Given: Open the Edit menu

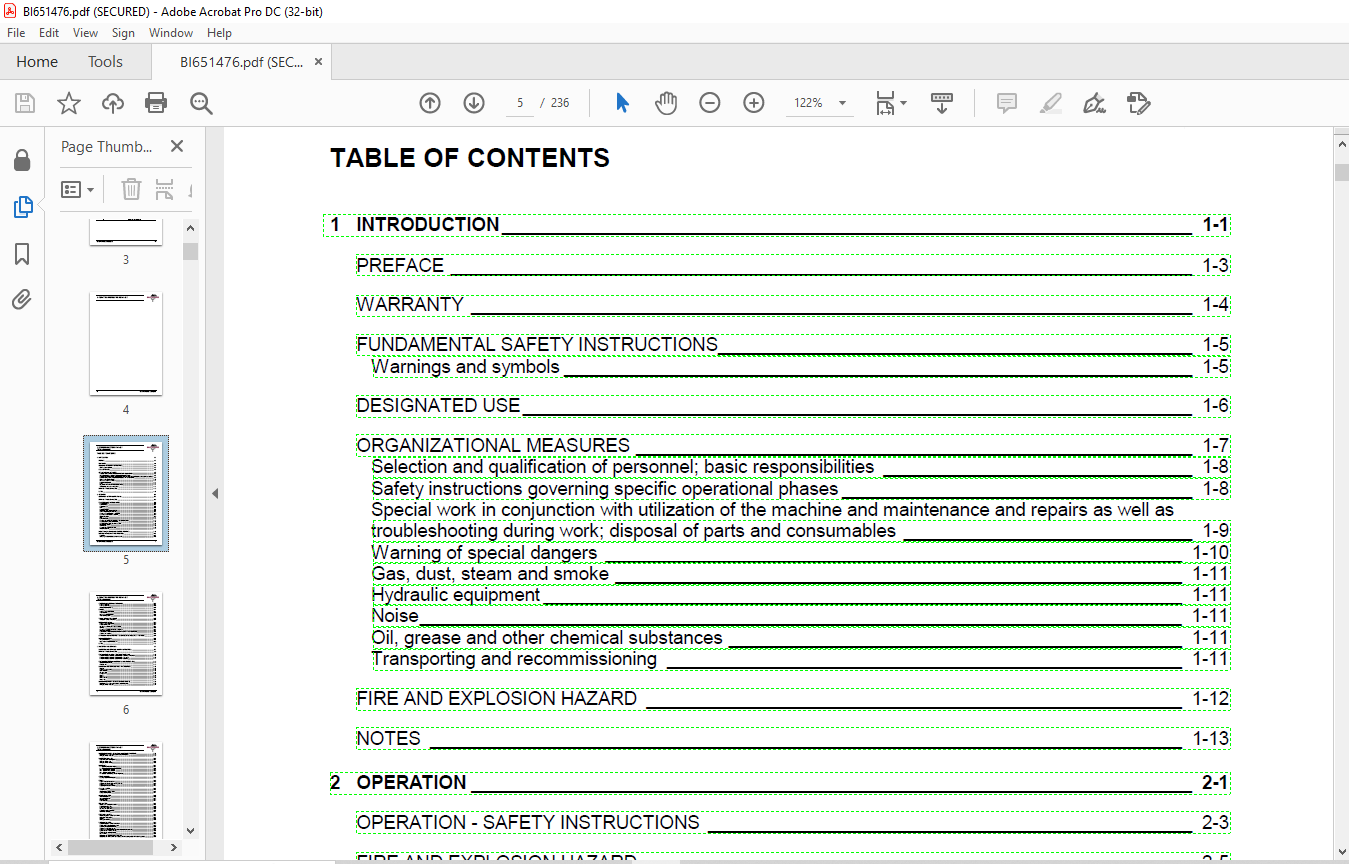Looking at the screenshot, I should [x=49, y=33].
